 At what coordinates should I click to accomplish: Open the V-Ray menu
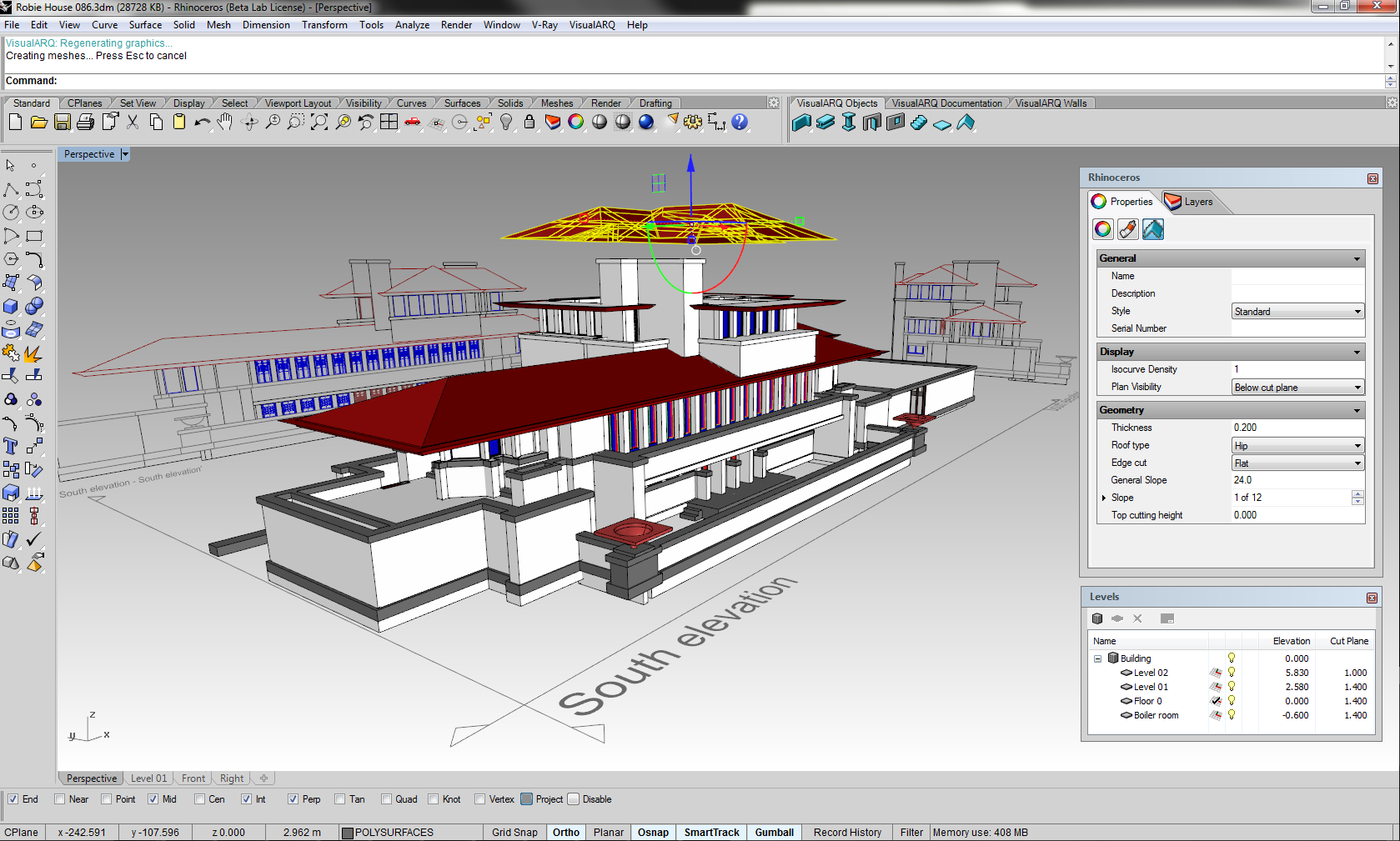[x=544, y=25]
